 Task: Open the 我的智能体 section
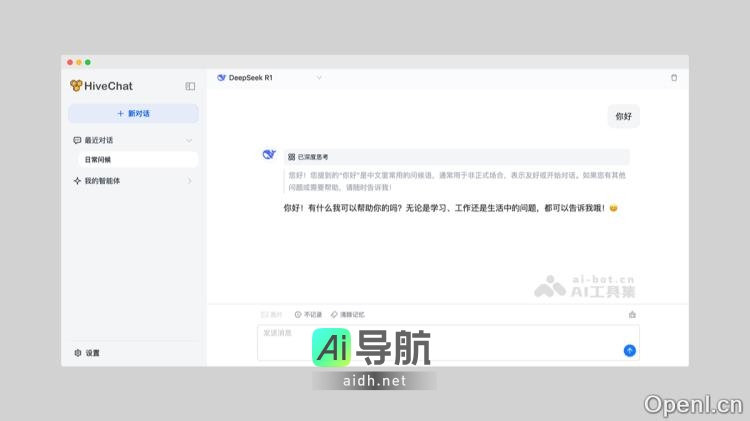point(133,181)
